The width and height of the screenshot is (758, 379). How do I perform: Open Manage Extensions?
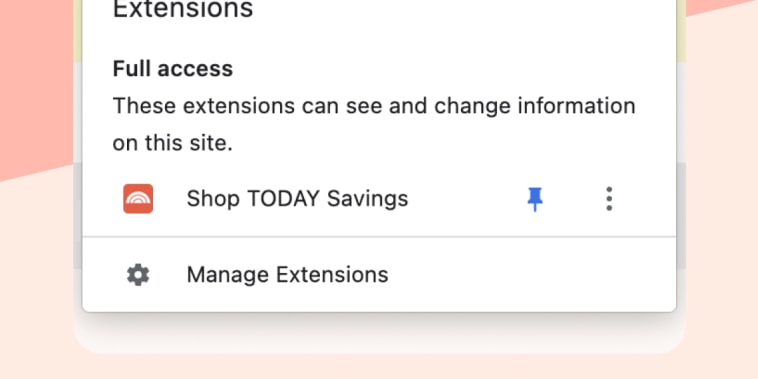click(379, 275)
